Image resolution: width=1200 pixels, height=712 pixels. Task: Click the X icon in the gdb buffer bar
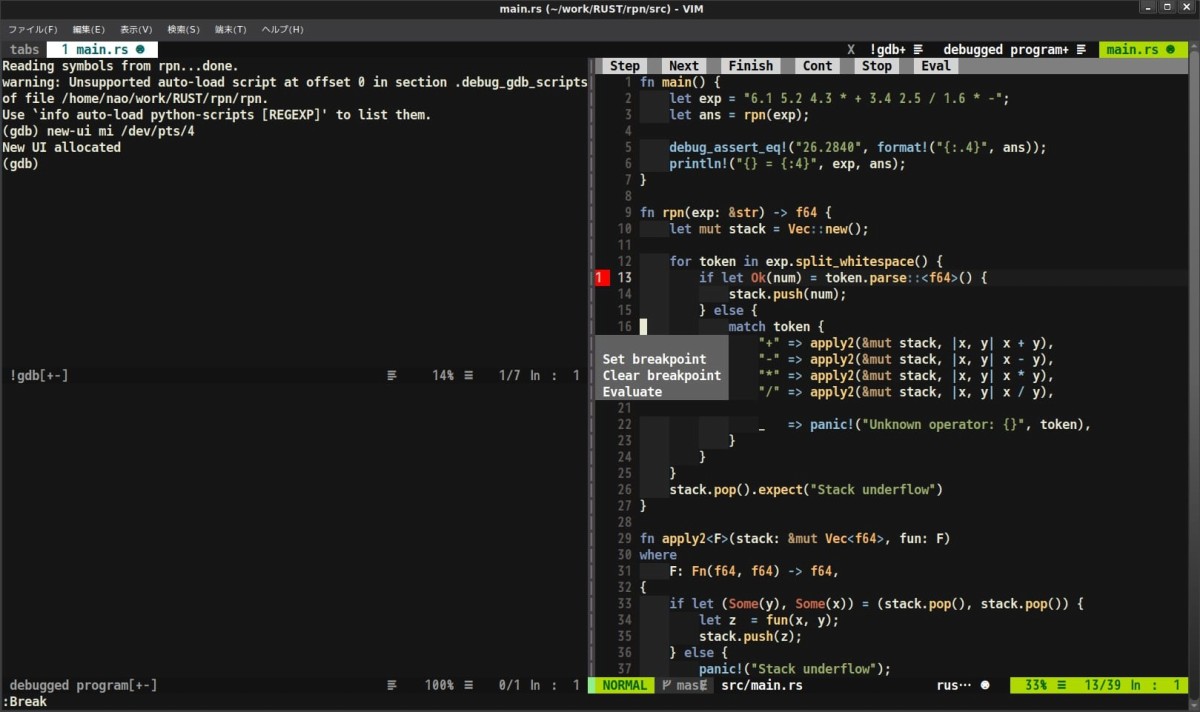pos(851,49)
